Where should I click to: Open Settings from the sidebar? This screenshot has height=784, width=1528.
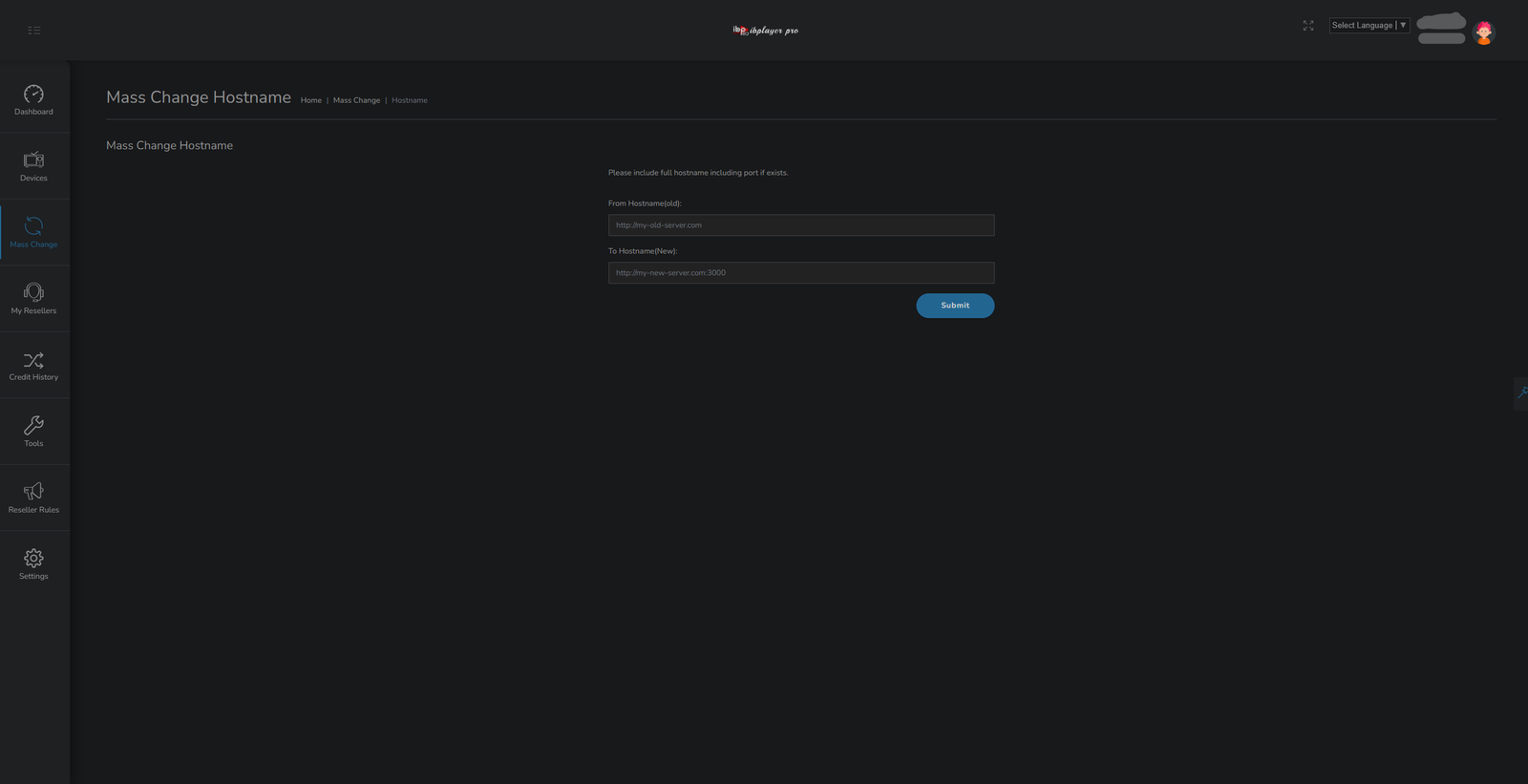pyautogui.click(x=33, y=563)
